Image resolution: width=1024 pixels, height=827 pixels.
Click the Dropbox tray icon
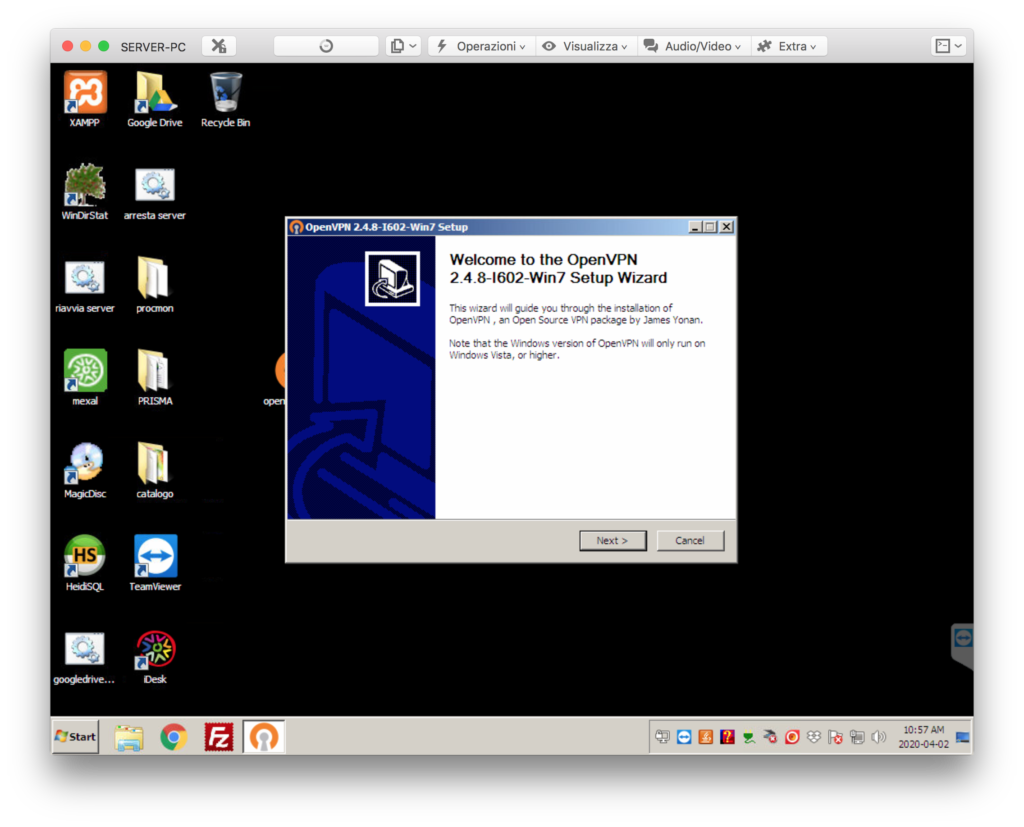pos(813,738)
